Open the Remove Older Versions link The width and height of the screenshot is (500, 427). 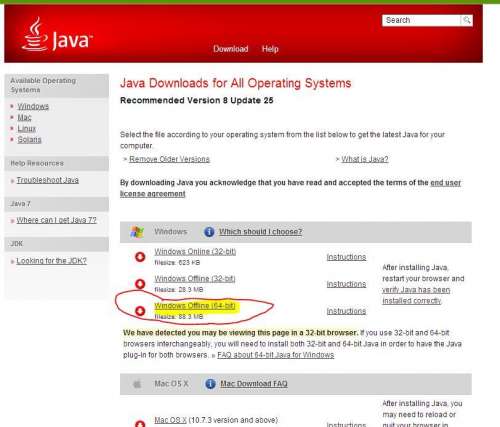[169, 159]
